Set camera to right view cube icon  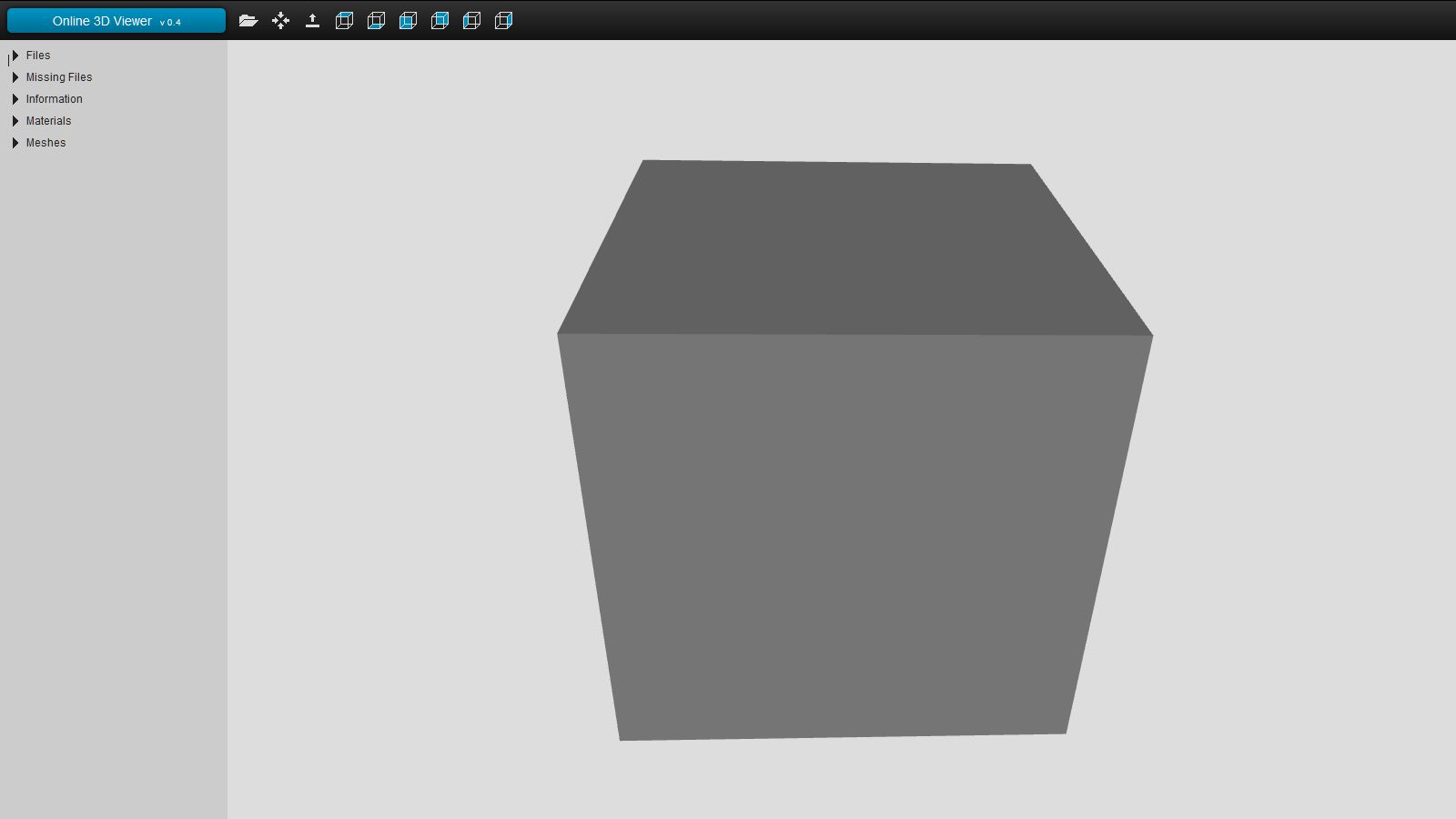point(503,21)
